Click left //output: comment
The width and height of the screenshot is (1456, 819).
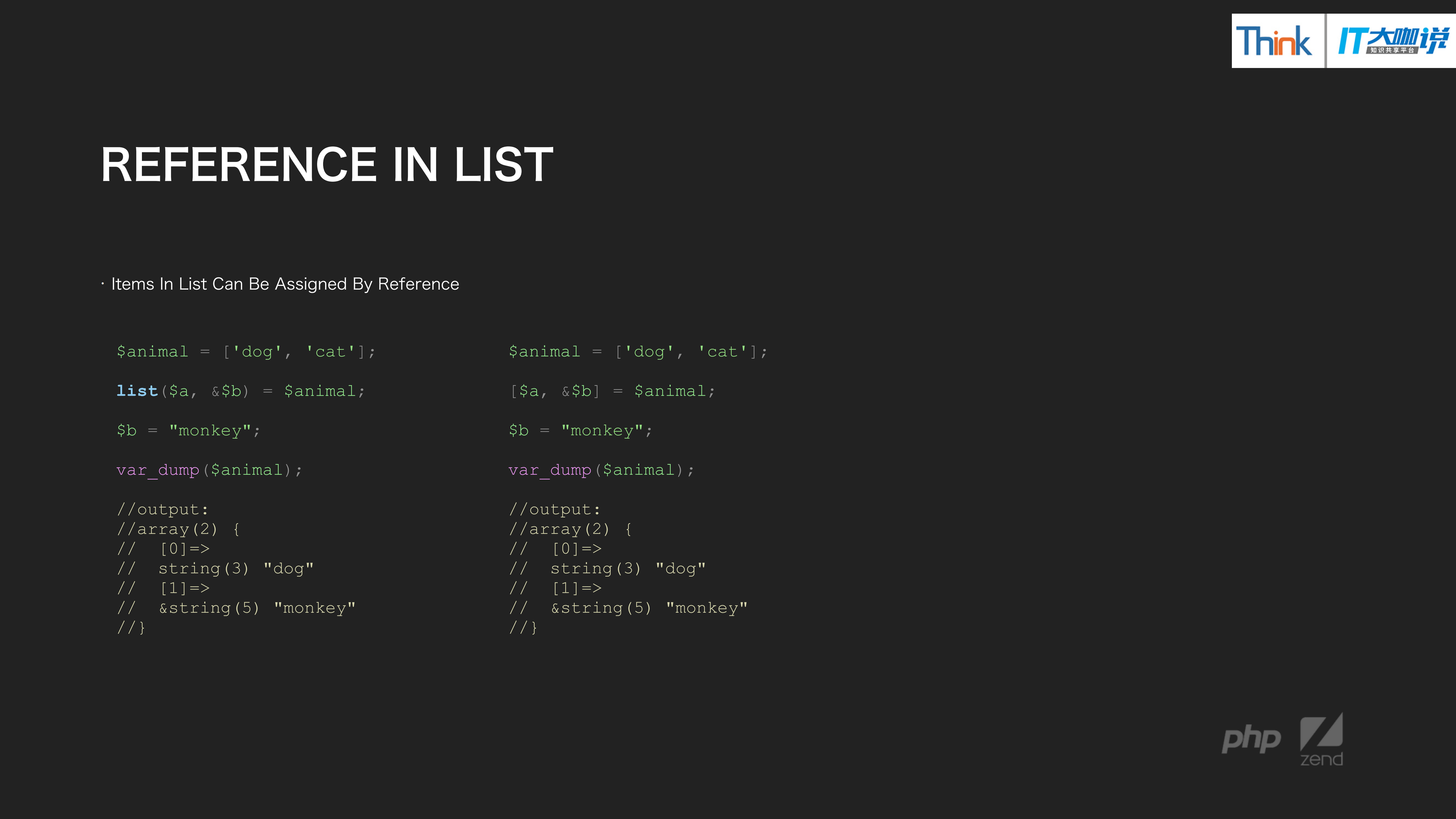pos(162,509)
